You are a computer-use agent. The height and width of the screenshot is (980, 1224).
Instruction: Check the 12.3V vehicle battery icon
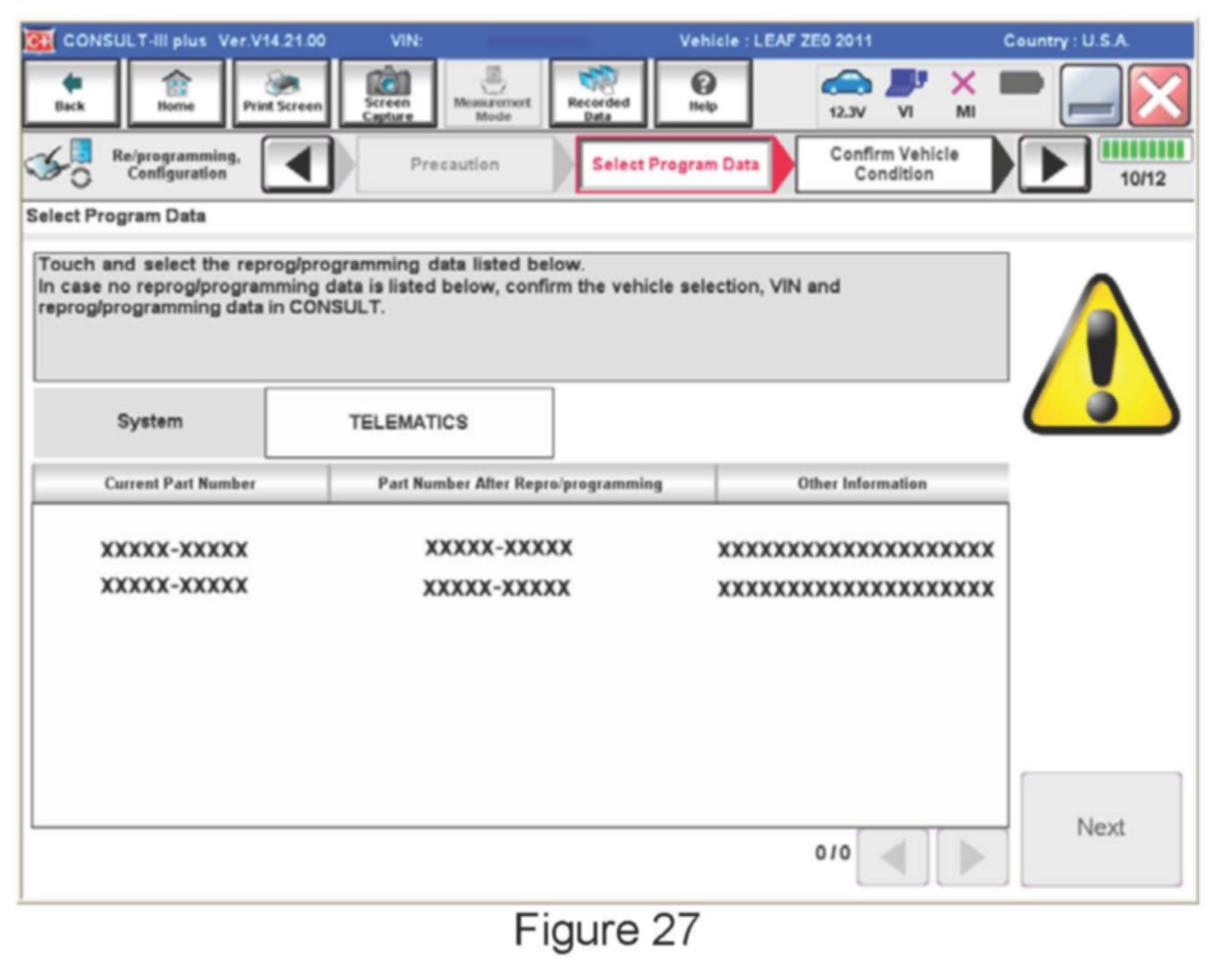(x=846, y=93)
